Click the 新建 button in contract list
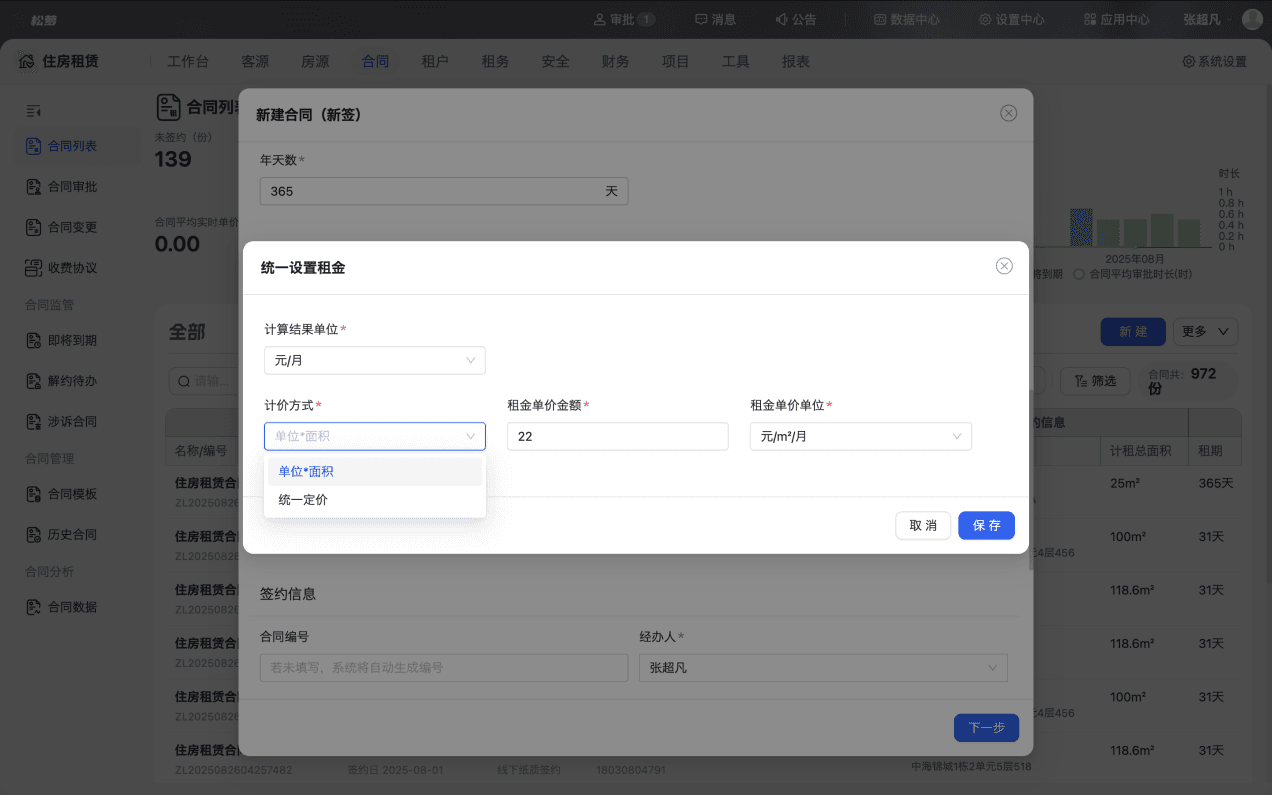Image resolution: width=1272 pixels, height=795 pixels. [1133, 331]
